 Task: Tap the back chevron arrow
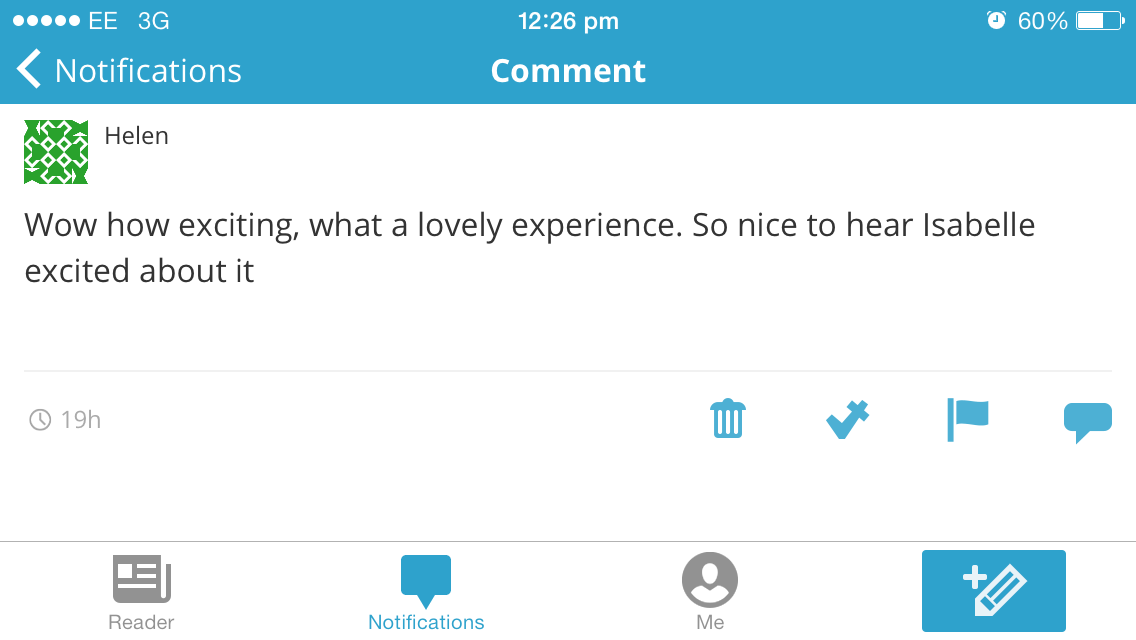click(x=30, y=70)
